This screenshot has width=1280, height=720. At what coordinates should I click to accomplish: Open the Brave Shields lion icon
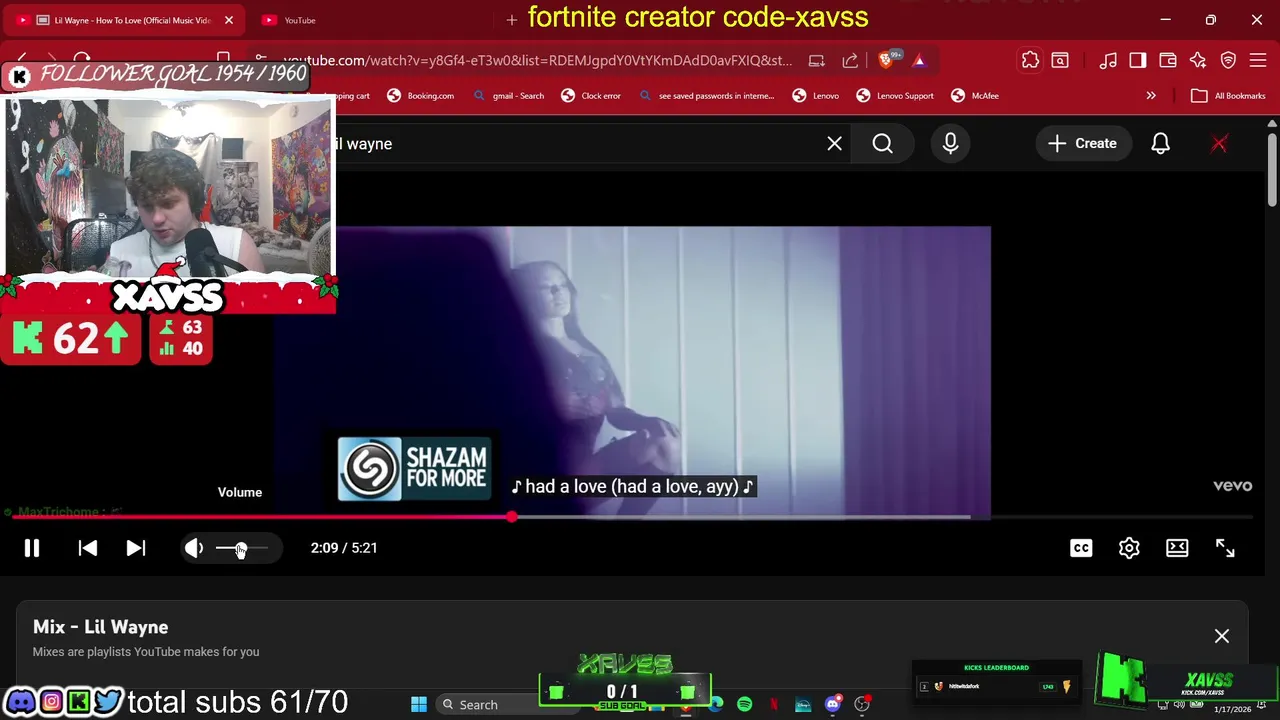[885, 61]
